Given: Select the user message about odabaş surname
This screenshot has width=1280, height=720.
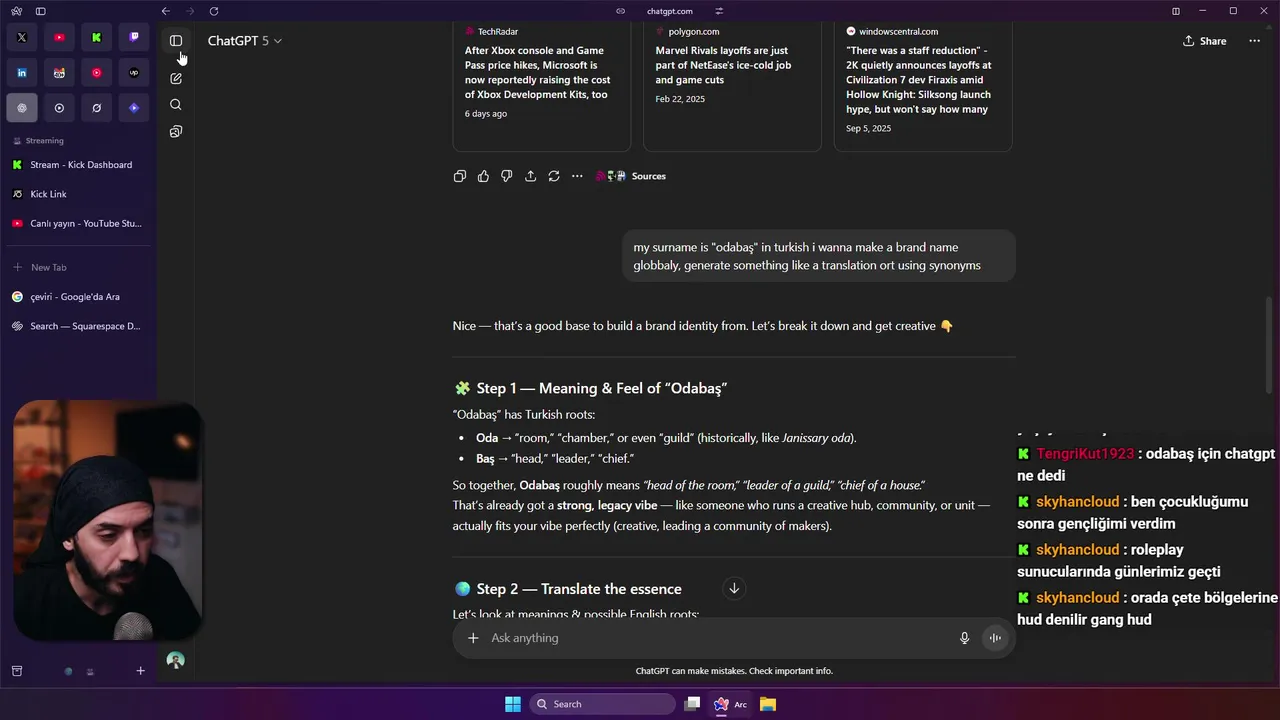Looking at the screenshot, I should (x=819, y=256).
